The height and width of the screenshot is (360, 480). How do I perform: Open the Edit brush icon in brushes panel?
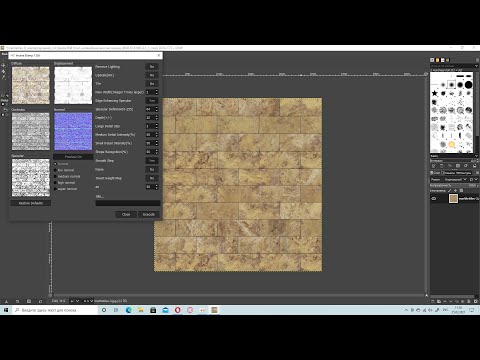[433, 166]
